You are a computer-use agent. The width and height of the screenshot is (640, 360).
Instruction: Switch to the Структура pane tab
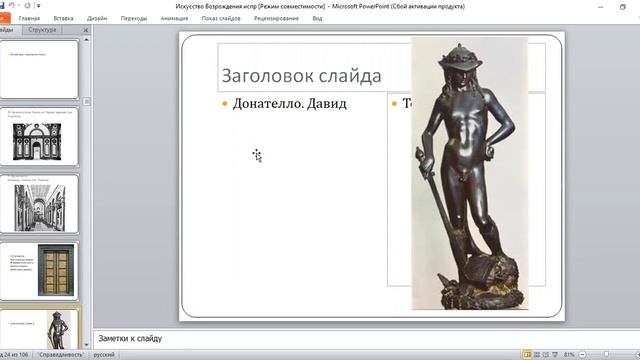coord(42,30)
